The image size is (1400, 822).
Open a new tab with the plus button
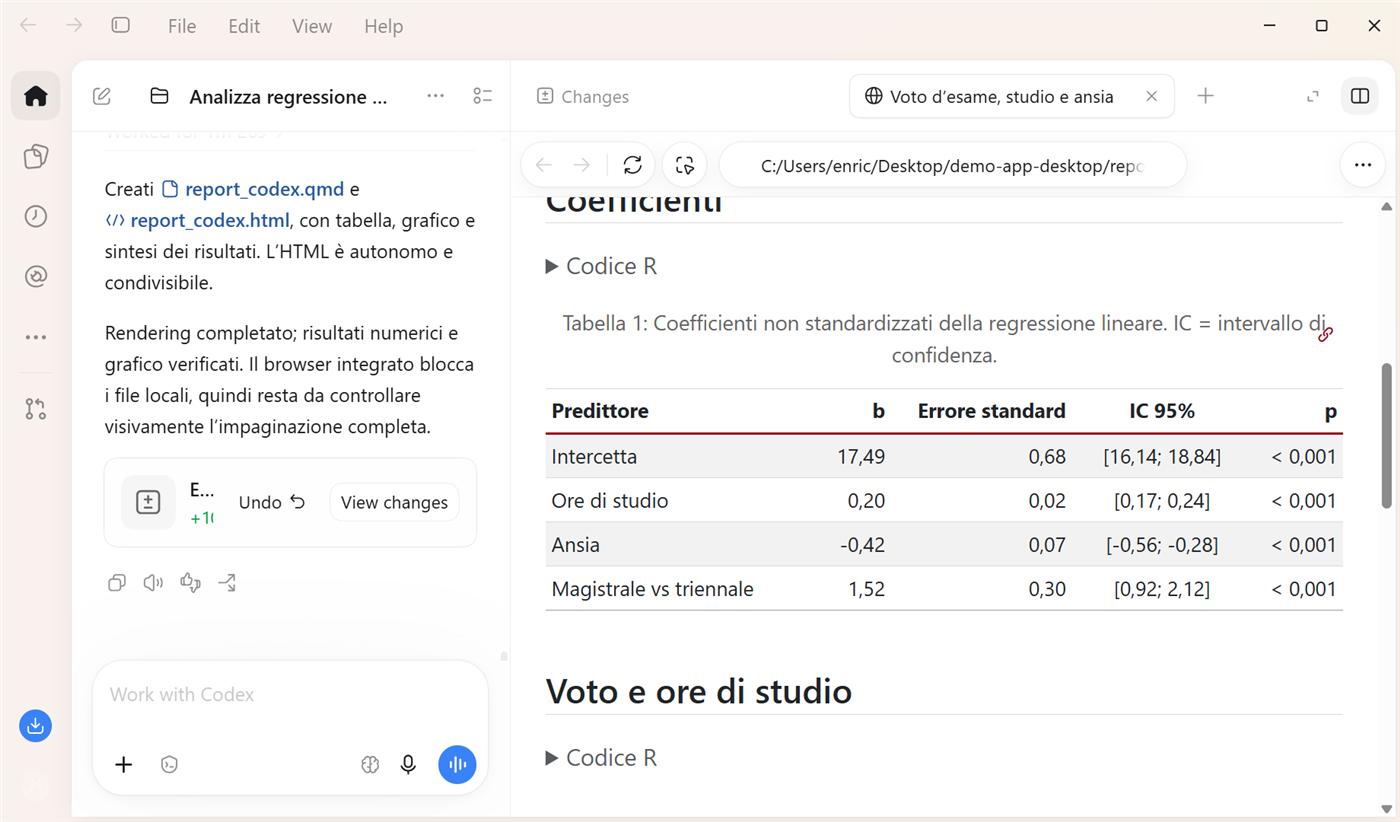click(x=1206, y=96)
